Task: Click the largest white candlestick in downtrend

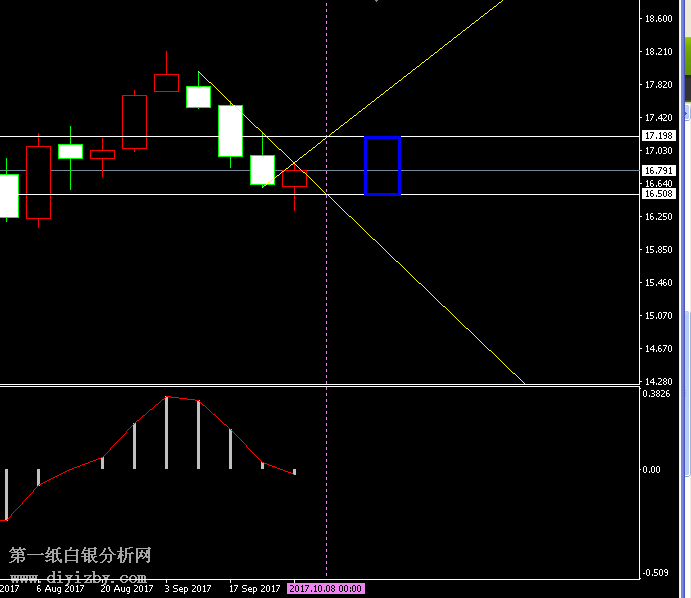Action: pos(231,130)
